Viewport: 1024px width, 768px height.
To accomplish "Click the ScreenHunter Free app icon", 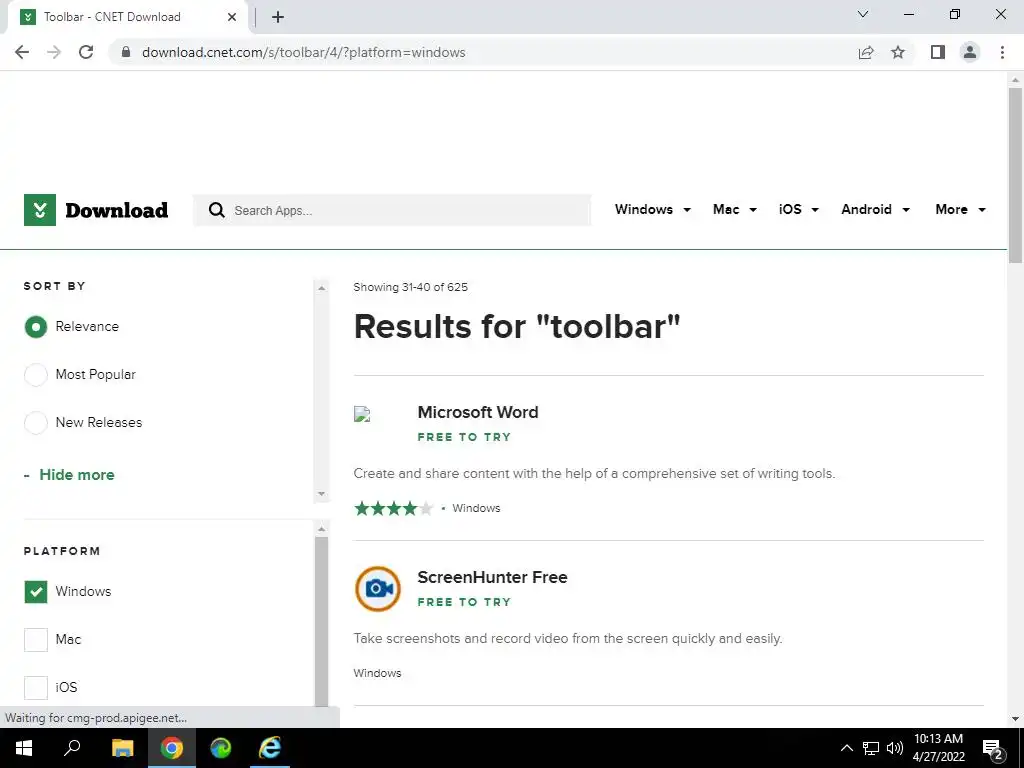I will [377, 588].
